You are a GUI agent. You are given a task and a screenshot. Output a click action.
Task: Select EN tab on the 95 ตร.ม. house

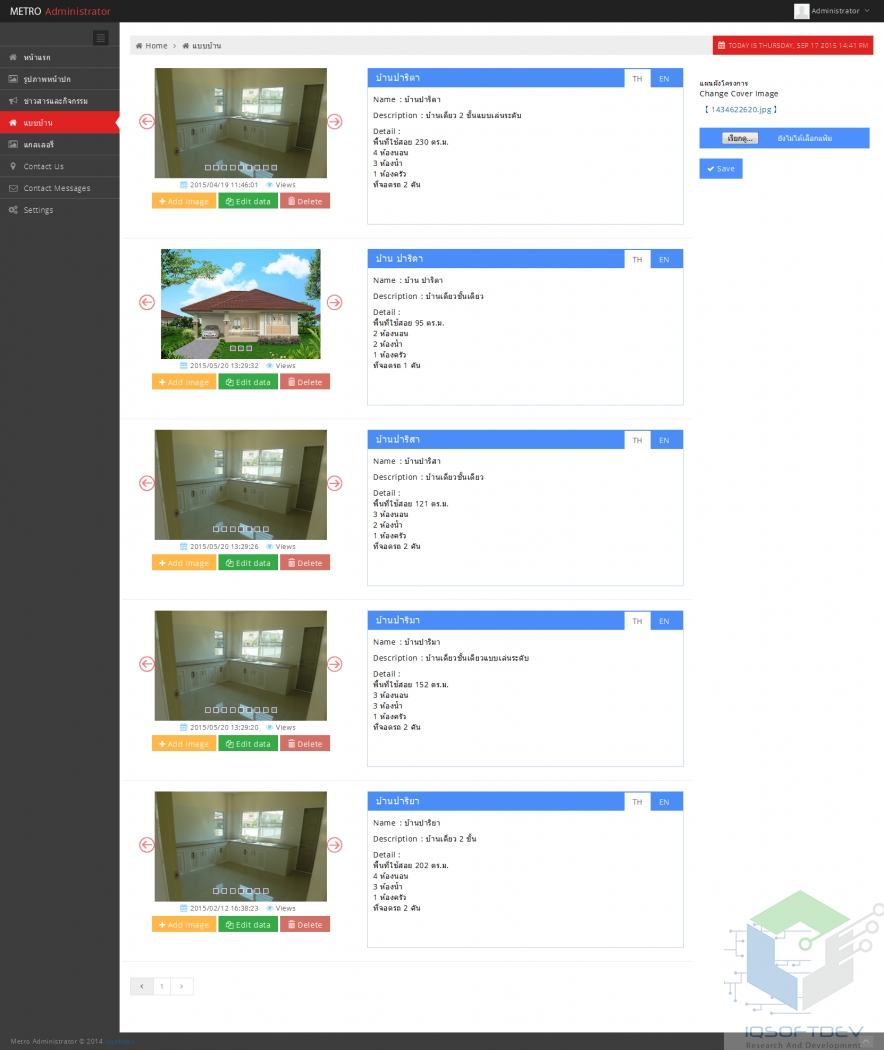click(x=664, y=259)
